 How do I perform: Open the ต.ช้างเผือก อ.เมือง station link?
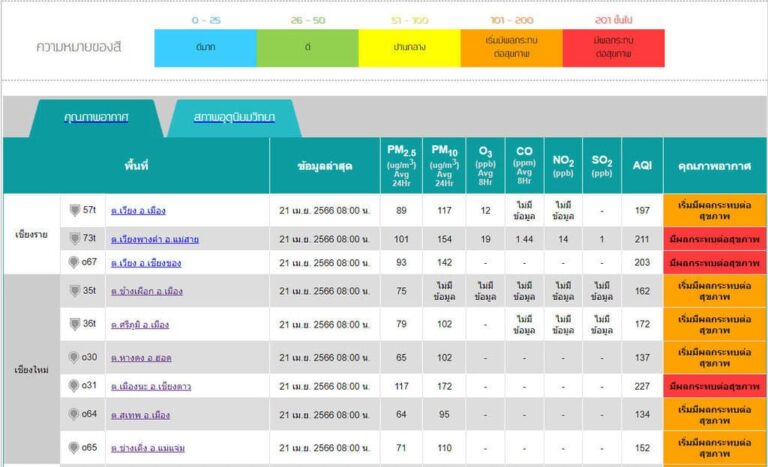146,291
